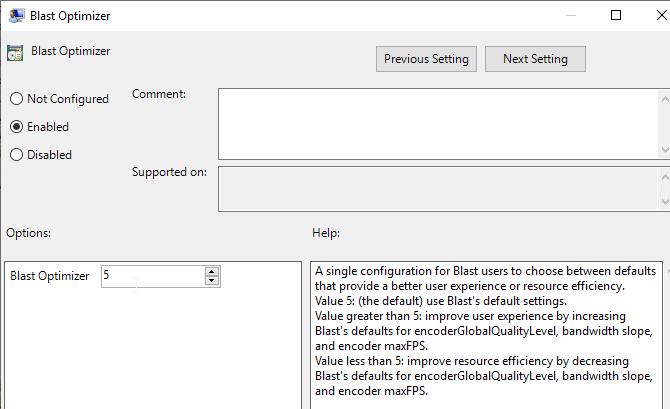Click the Comment box scroll up arrow
This screenshot has width=670, height=409.
tap(665, 100)
